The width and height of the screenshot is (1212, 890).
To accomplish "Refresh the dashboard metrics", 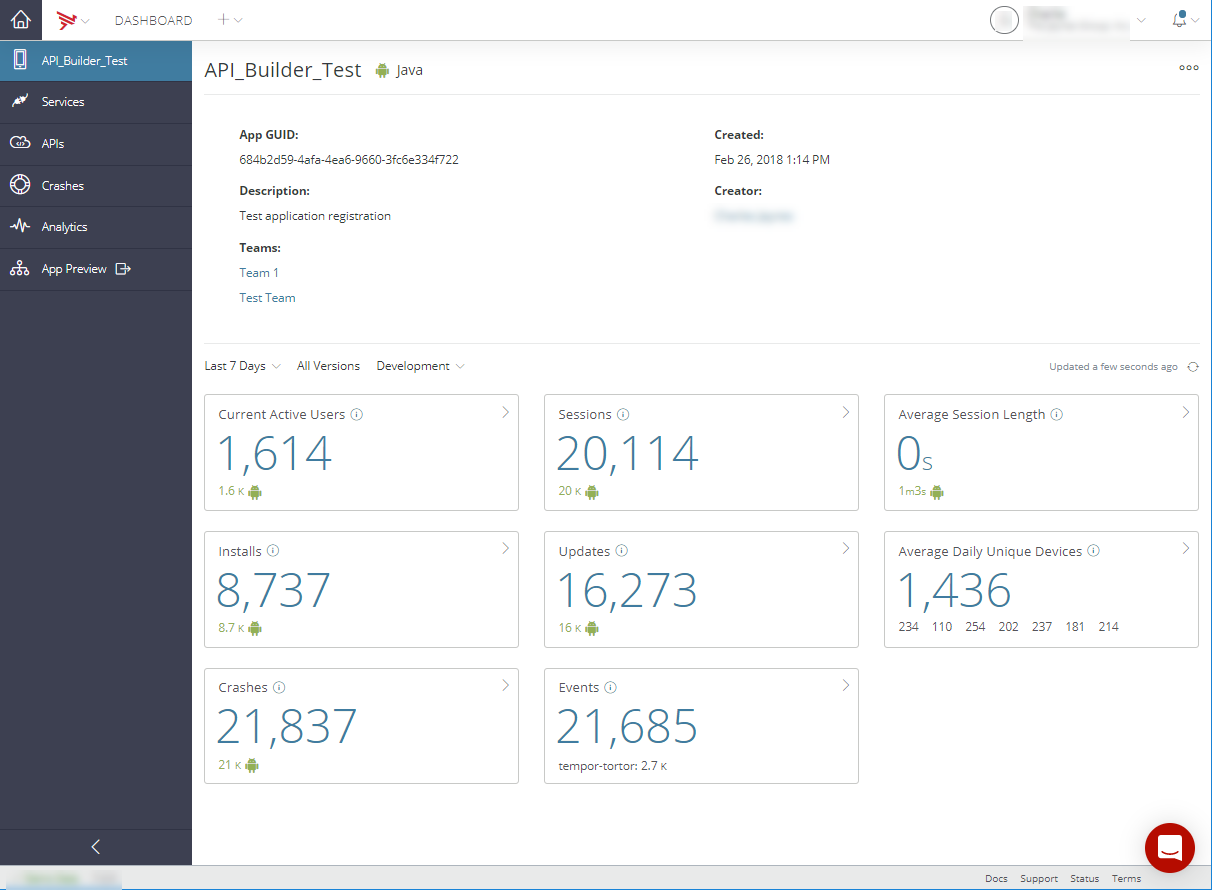I will (1192, 366).
